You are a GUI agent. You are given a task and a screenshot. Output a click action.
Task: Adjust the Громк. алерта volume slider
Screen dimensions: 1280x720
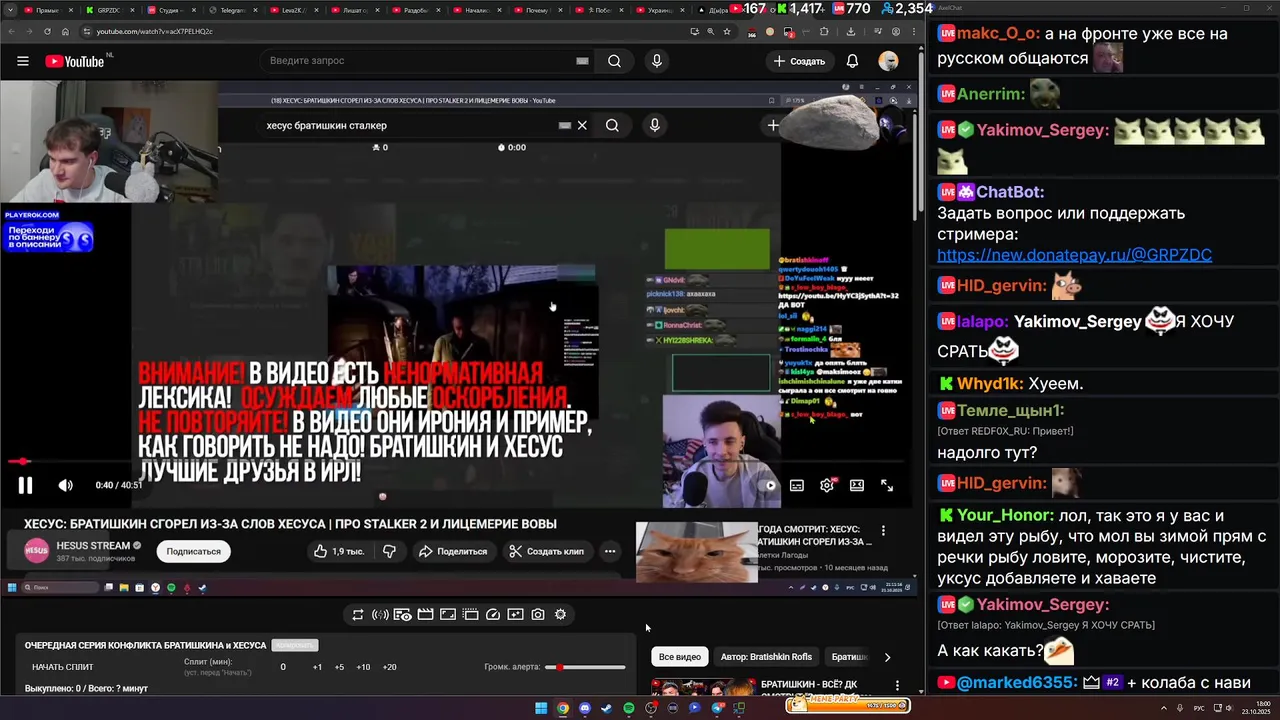tap(586, 667)
